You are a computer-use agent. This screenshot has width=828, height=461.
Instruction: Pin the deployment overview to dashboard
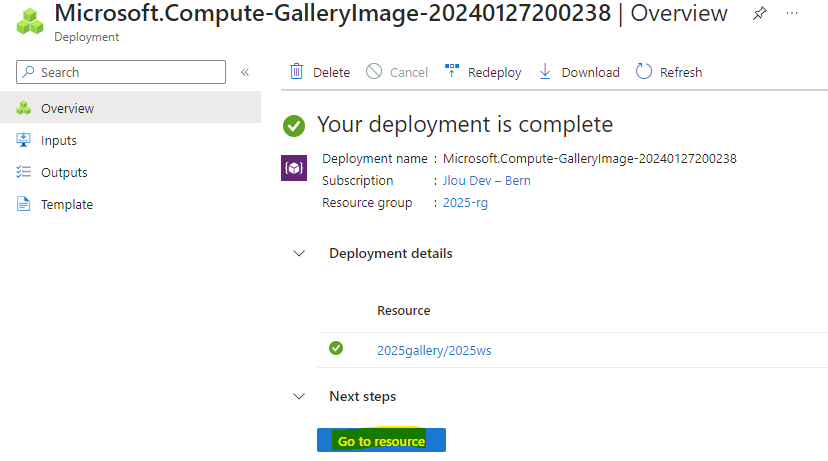coord(759,13)
